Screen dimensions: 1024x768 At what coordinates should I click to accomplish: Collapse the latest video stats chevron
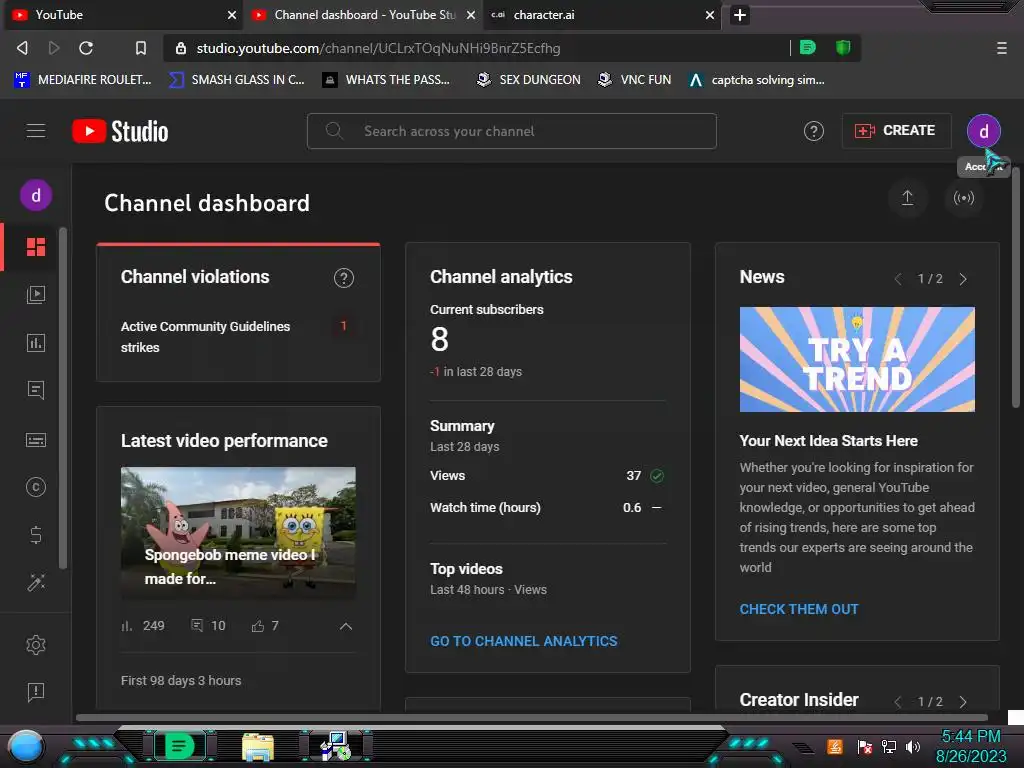pyautogui.click(x=345, y=626)
